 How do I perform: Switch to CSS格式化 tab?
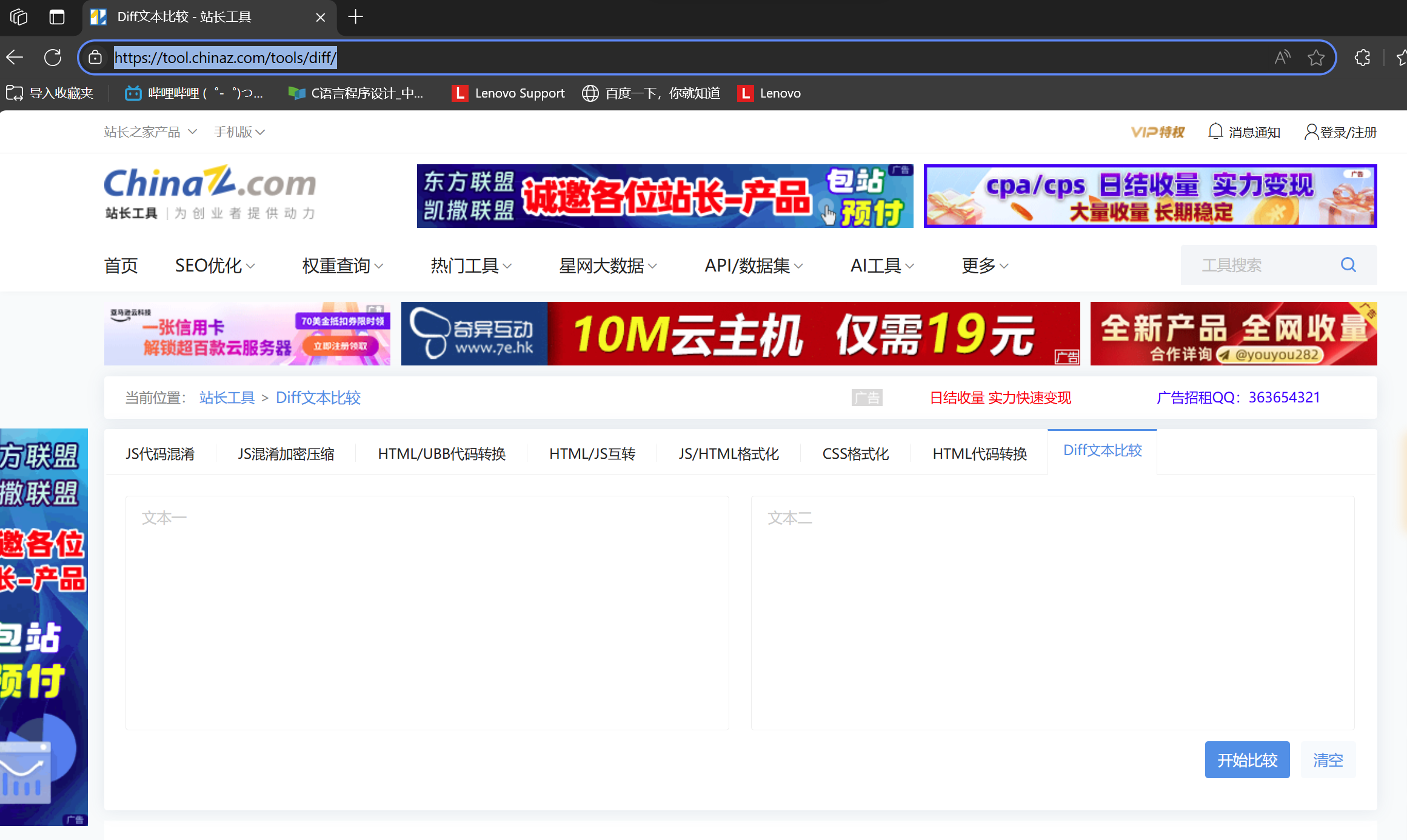[855, 453]
